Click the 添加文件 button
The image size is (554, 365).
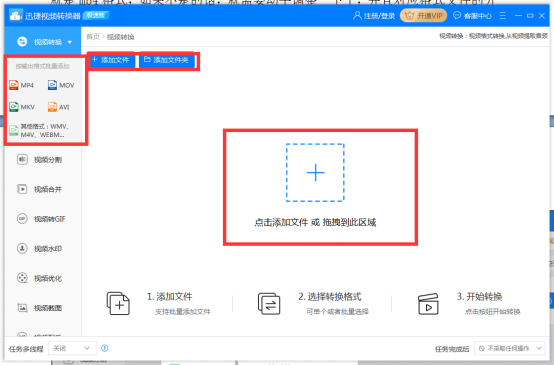(111, 60)
